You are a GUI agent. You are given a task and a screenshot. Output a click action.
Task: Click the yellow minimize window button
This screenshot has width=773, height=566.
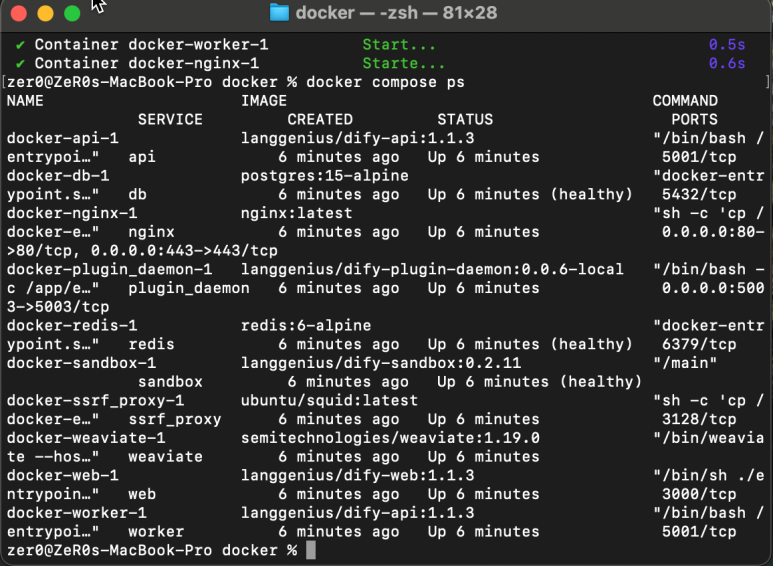(x=45, y=13)
